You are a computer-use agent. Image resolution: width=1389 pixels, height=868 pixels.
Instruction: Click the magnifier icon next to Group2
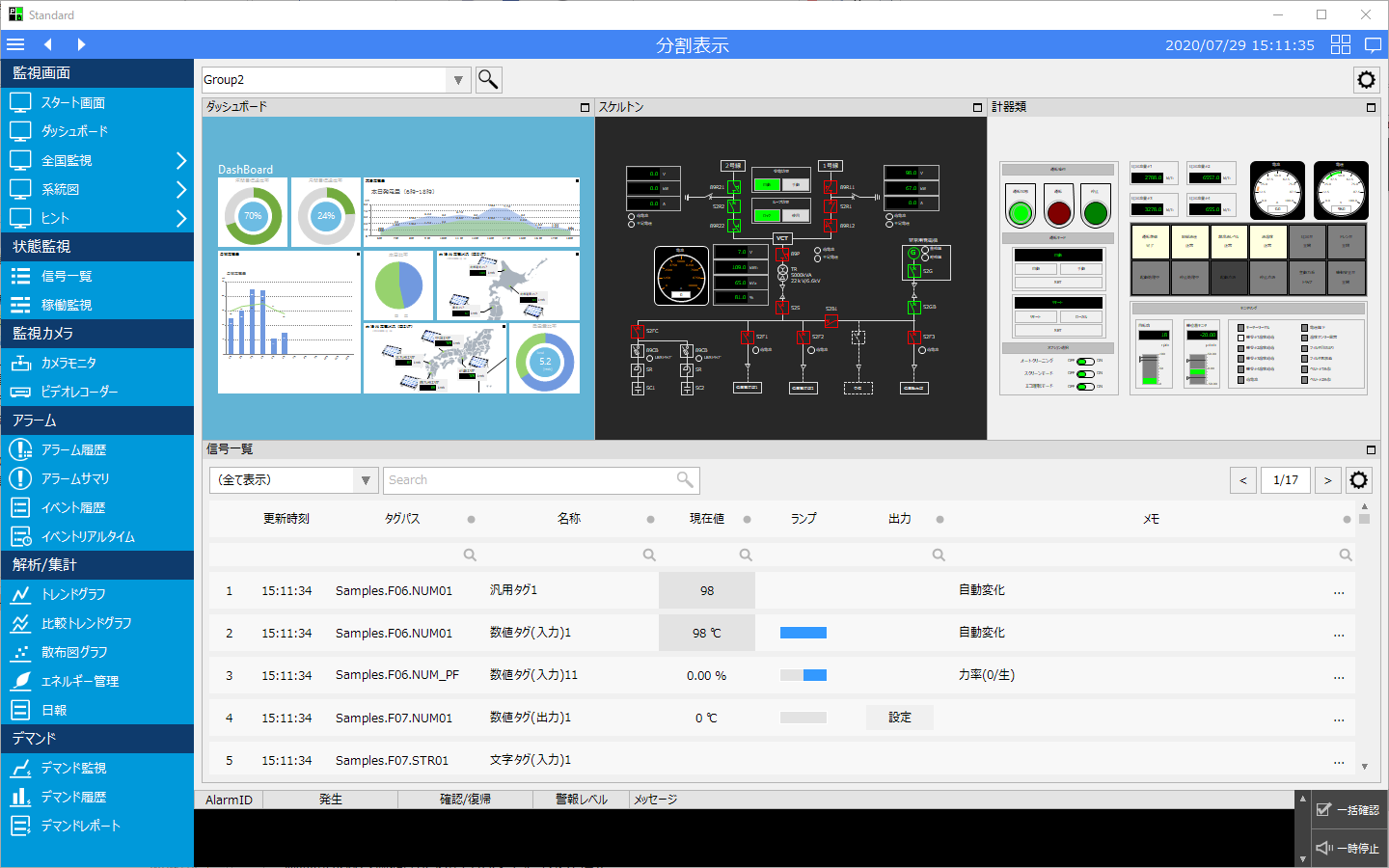pyautogui.click(x=488, y=79)
